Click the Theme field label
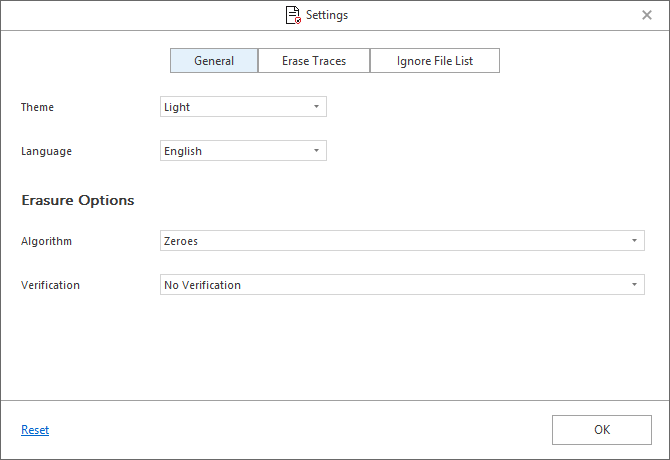The image size is (670, 460). point(38,107)
